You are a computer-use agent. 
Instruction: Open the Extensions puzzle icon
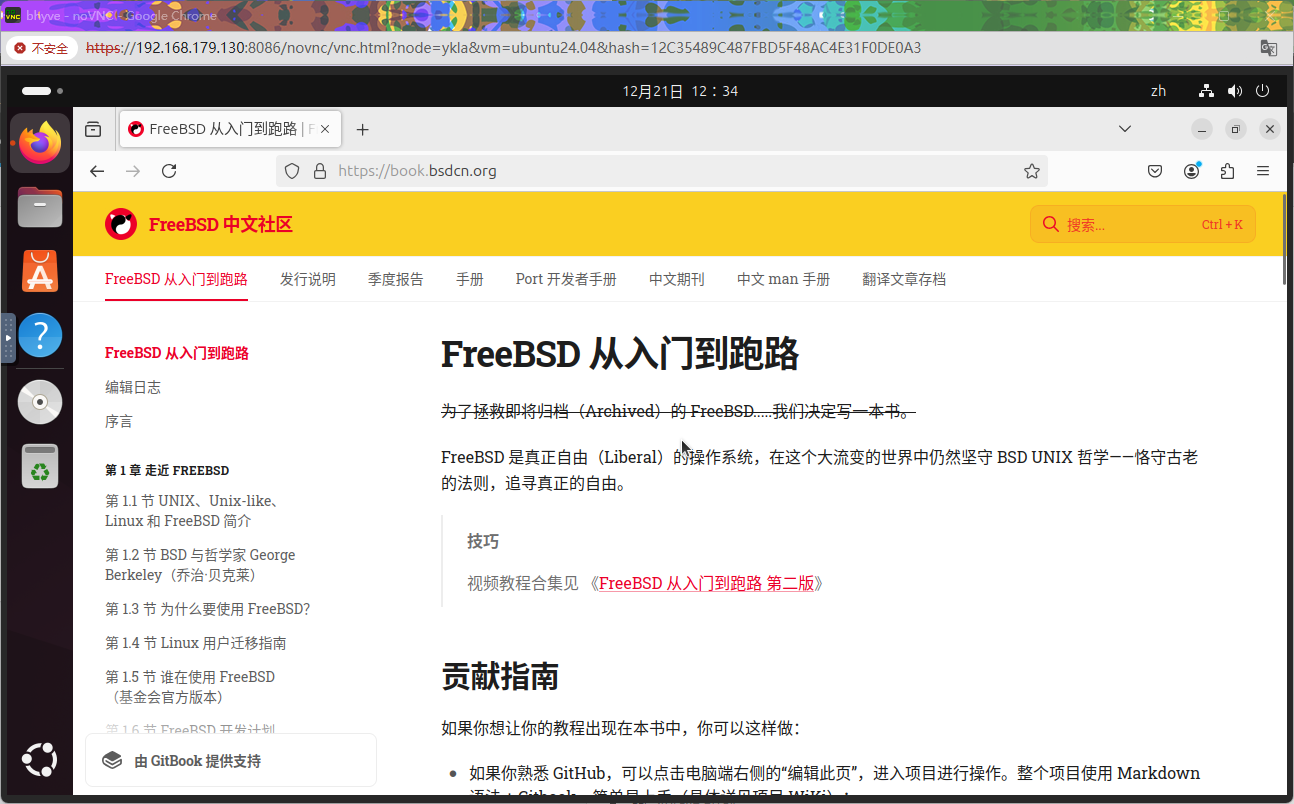tap(1228, 171)
